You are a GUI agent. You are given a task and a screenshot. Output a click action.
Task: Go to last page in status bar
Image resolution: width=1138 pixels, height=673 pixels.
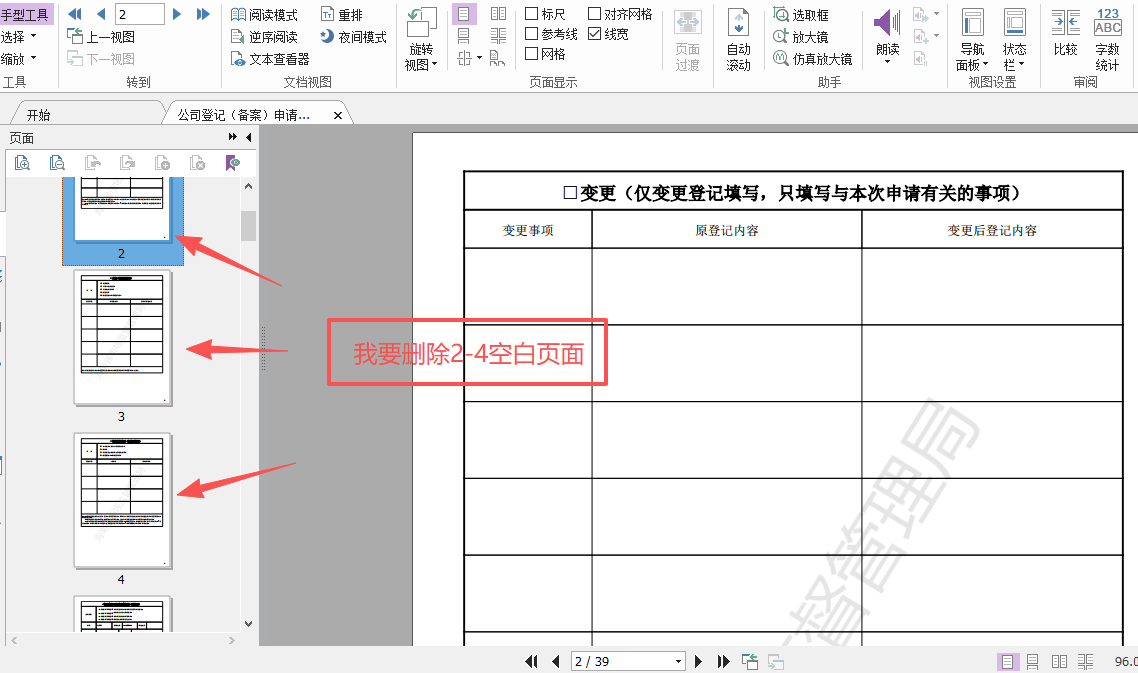pos(723,661)
